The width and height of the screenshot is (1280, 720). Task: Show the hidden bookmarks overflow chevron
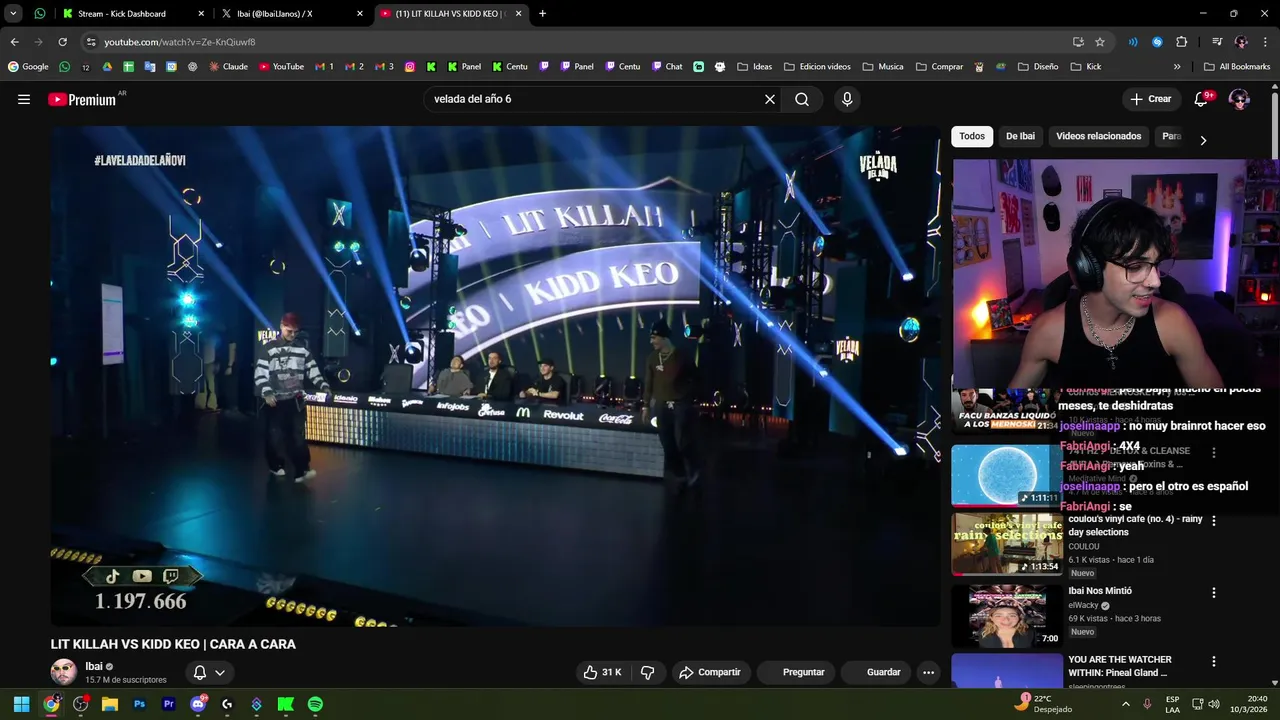tap(1177, 67)
